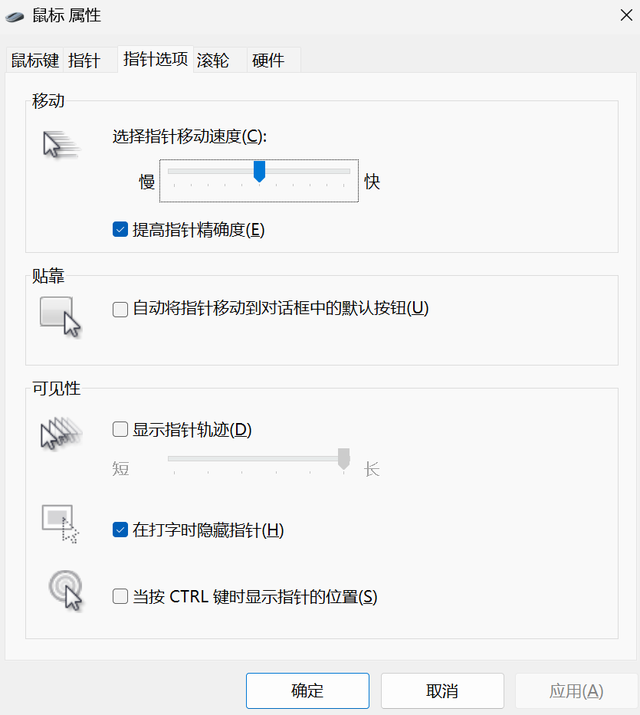Image resolution: width=640 pixels, height=715 pixels.
Task: Click the hide pointer while typing icon
Action: pos(60,523)
